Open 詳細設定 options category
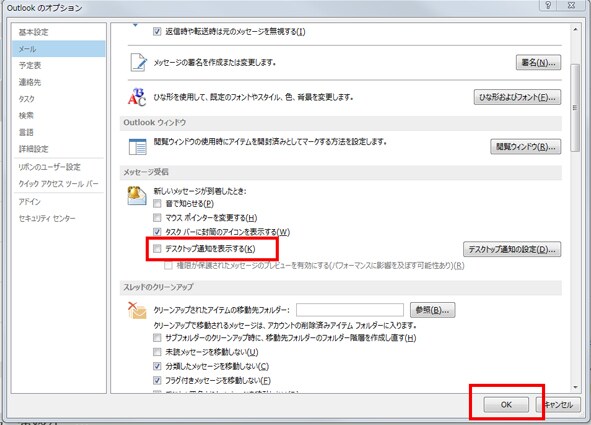 pyautogui.click(x=58, y=149)
